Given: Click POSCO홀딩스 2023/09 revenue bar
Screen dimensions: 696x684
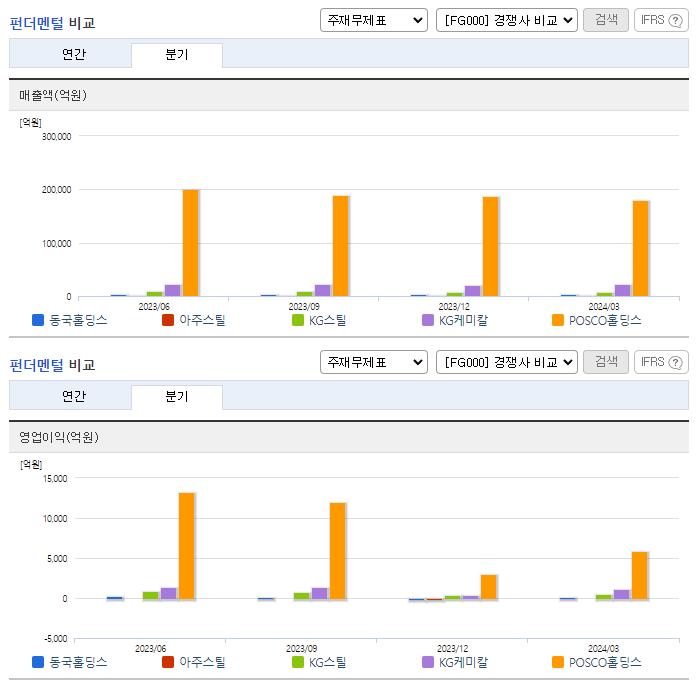Looking at the screenshot, I should 341,246.
